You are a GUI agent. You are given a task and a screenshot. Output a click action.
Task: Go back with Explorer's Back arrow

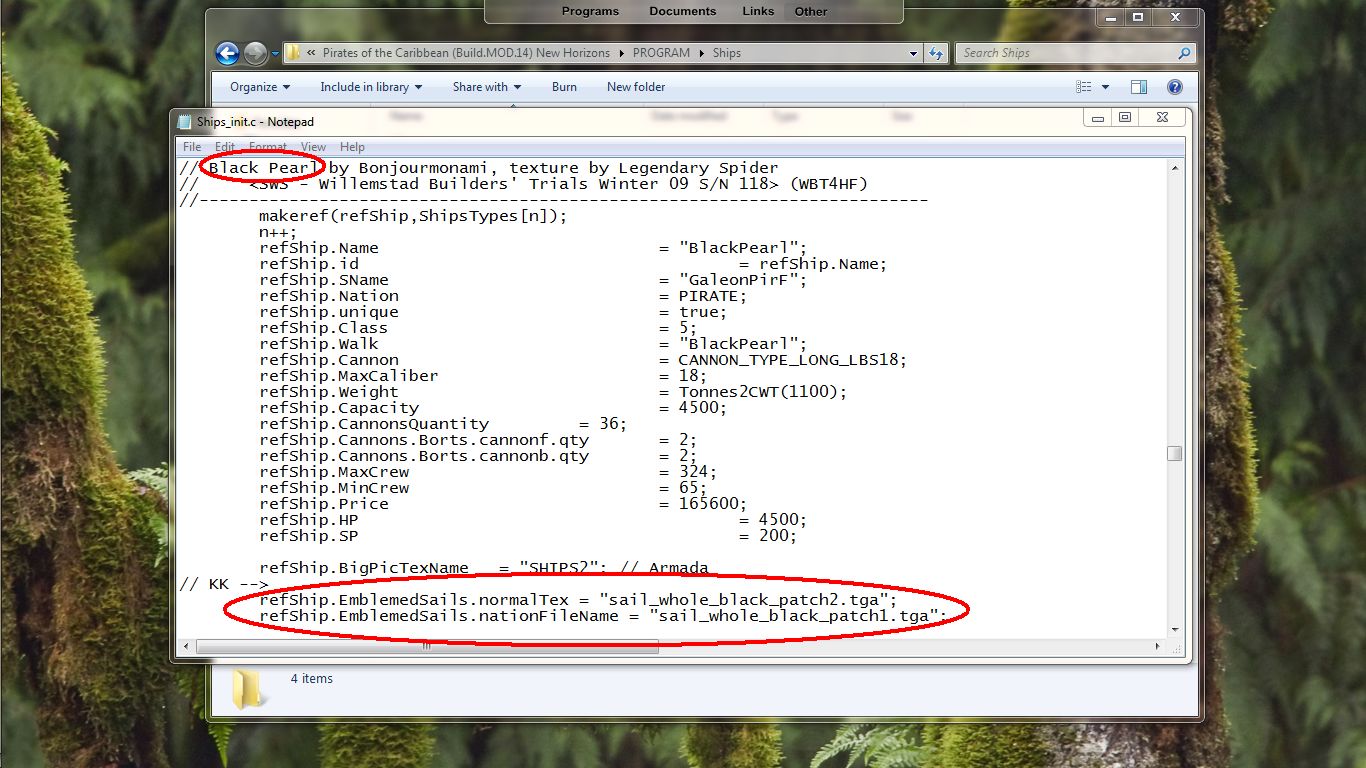[x=228, y=53]
